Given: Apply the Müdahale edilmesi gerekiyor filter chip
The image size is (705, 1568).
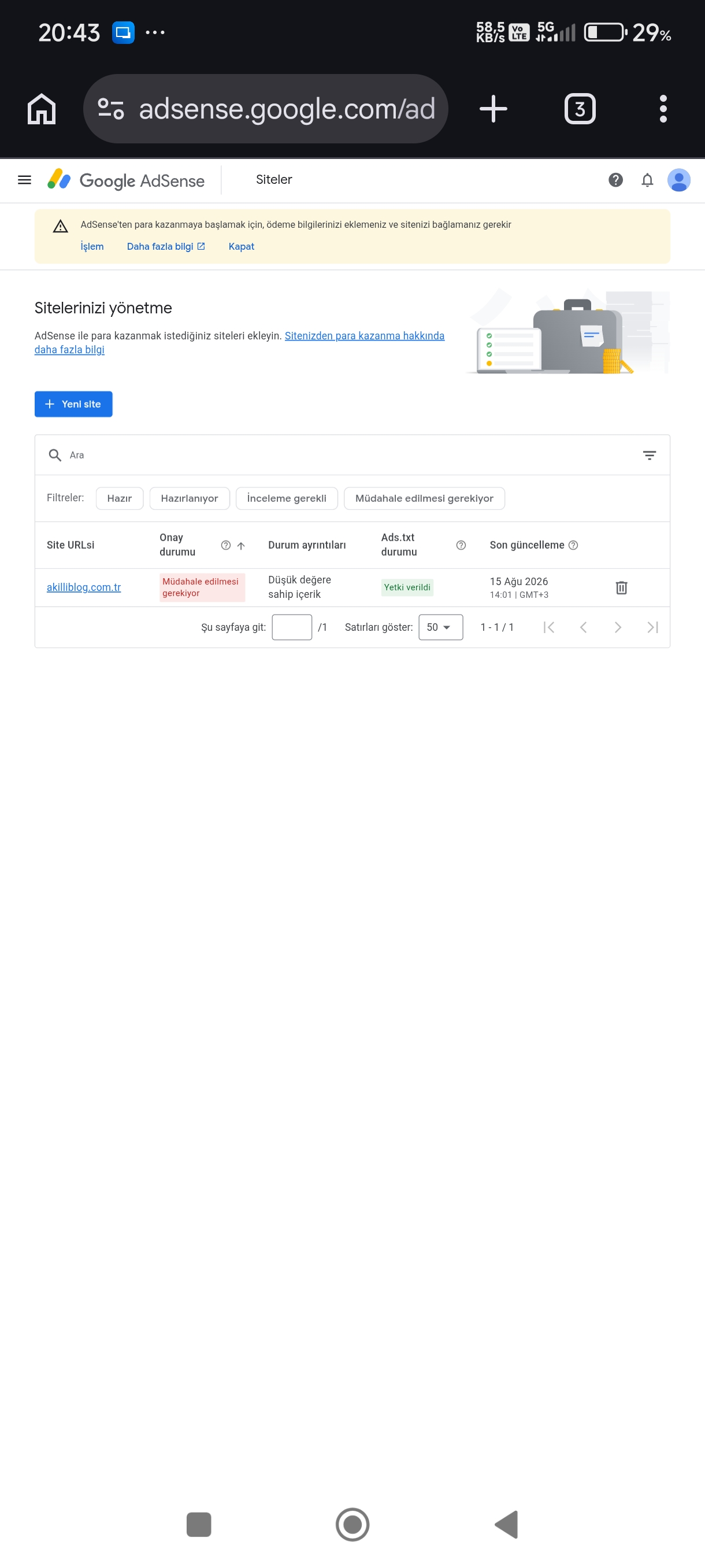Looking at the screenshot, I should coord(424,498).
